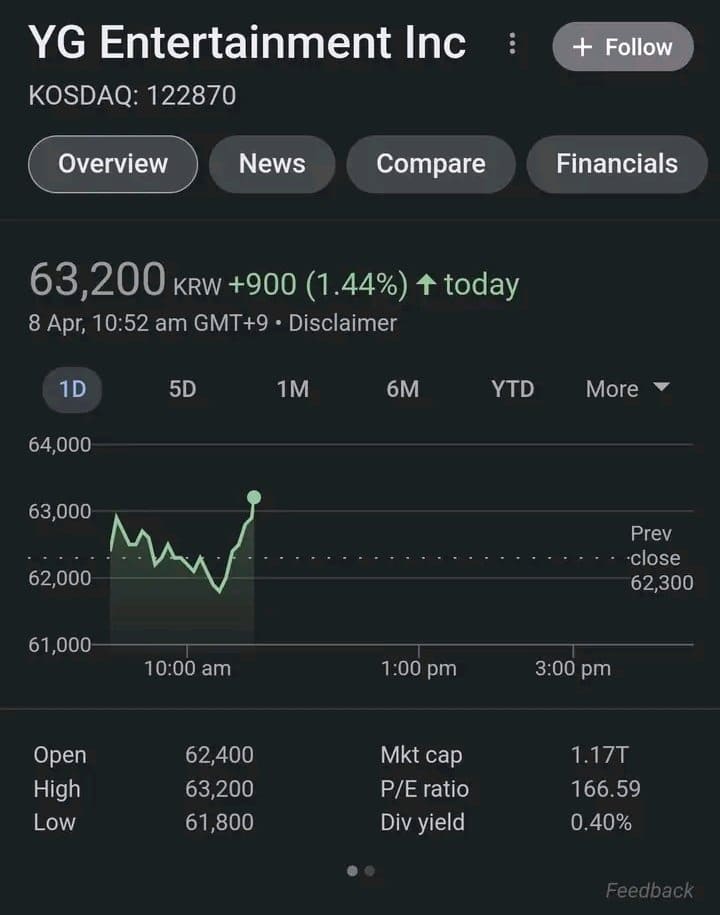Switch chart to 5D range
The width and height of the screenshot is (720, 915).
pyautogui.click(x=182, y=389)
